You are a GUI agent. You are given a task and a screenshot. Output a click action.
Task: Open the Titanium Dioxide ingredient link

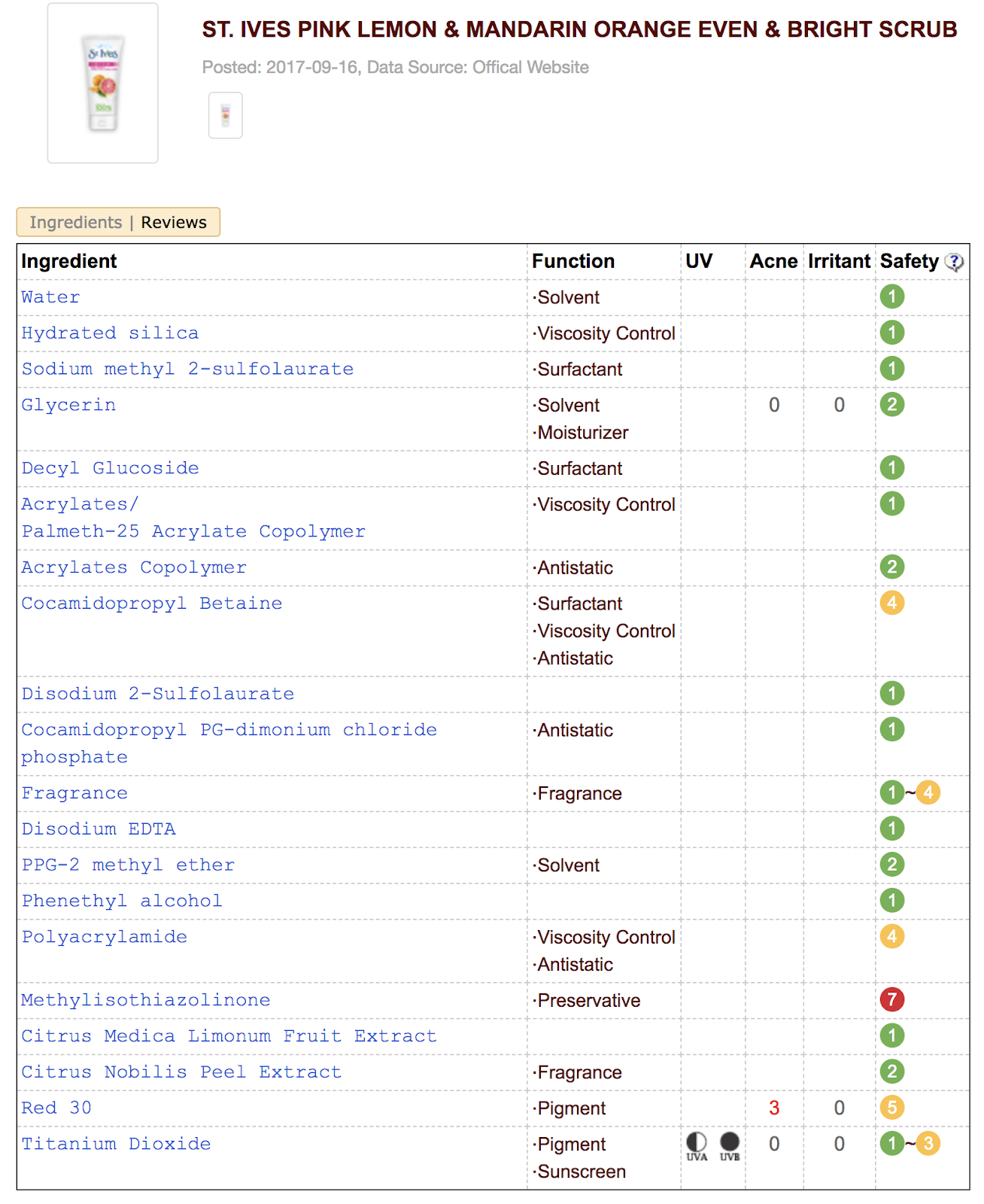click(116, 1145)
